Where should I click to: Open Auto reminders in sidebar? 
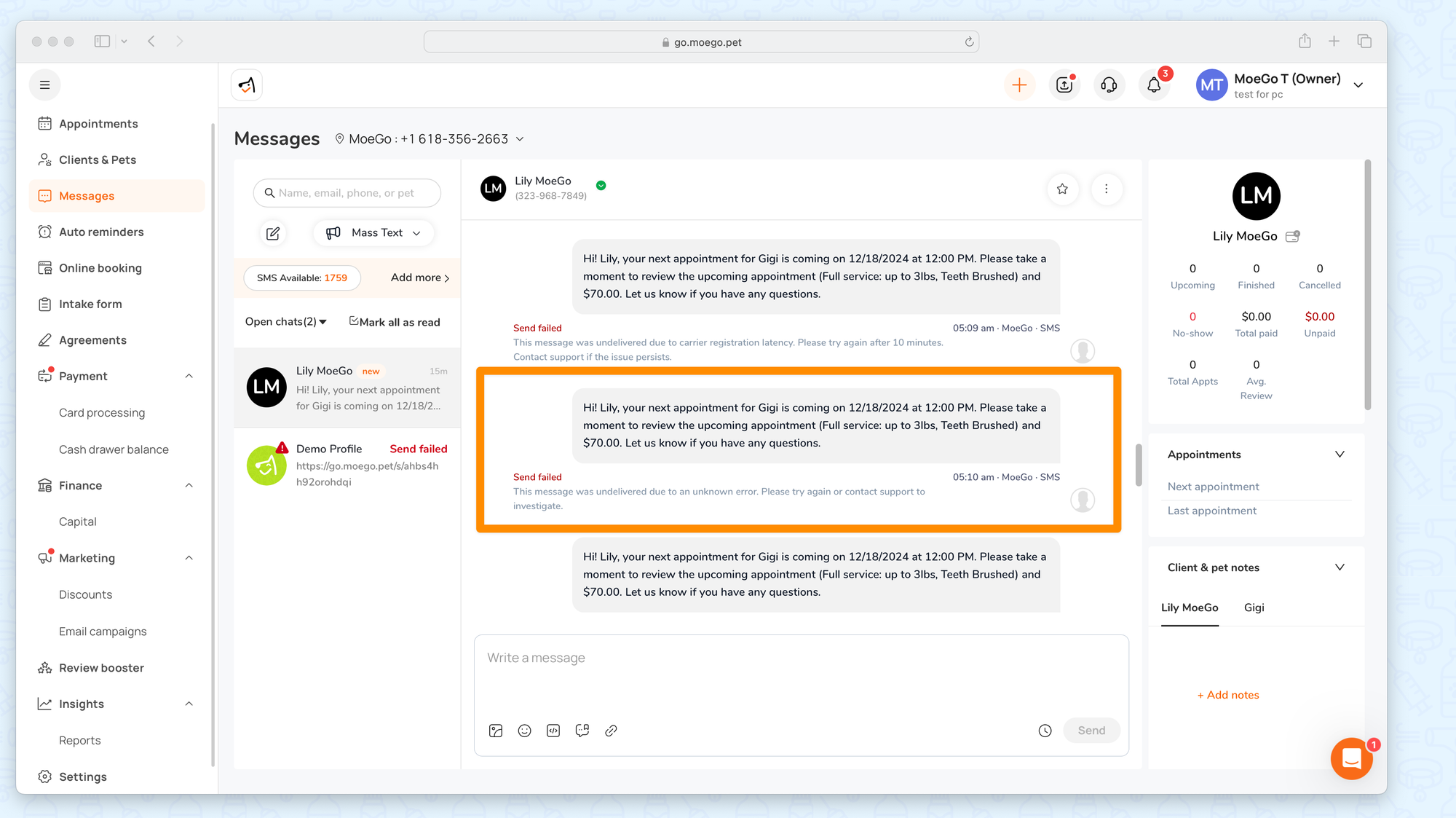click(101, 232)
